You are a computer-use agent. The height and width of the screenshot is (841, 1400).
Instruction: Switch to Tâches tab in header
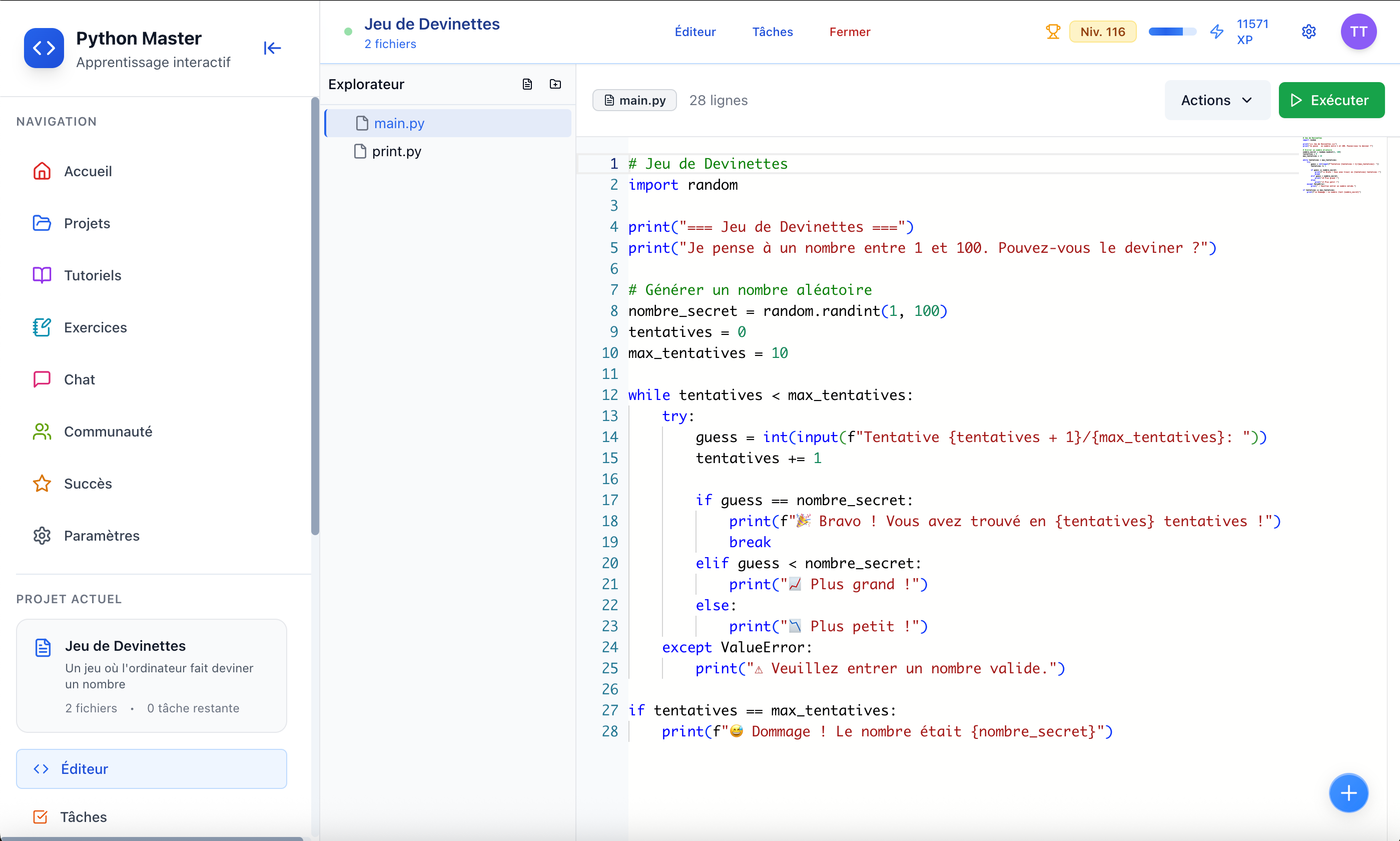773,32
